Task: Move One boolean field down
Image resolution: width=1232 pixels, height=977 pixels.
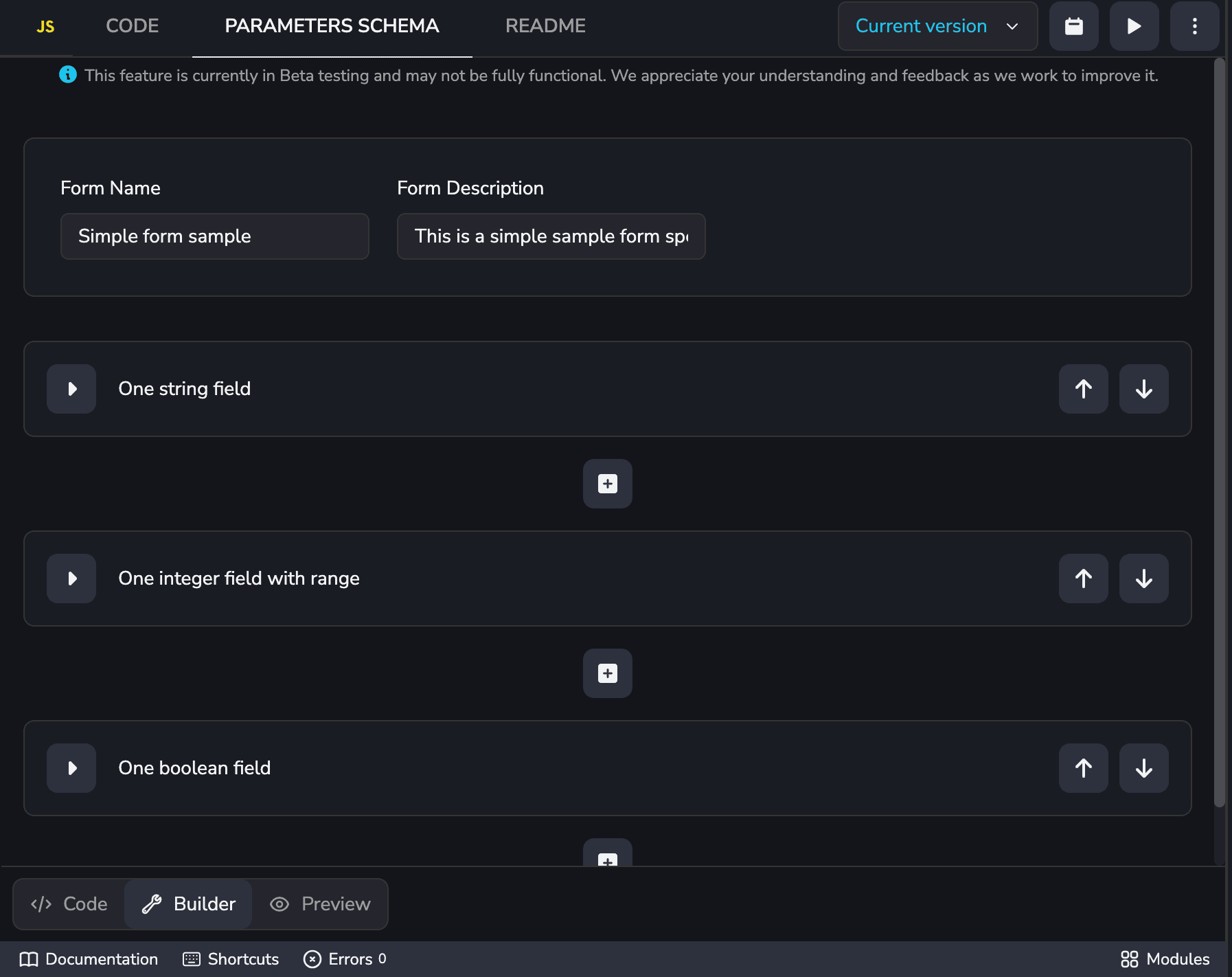Action: [1143, 768]
